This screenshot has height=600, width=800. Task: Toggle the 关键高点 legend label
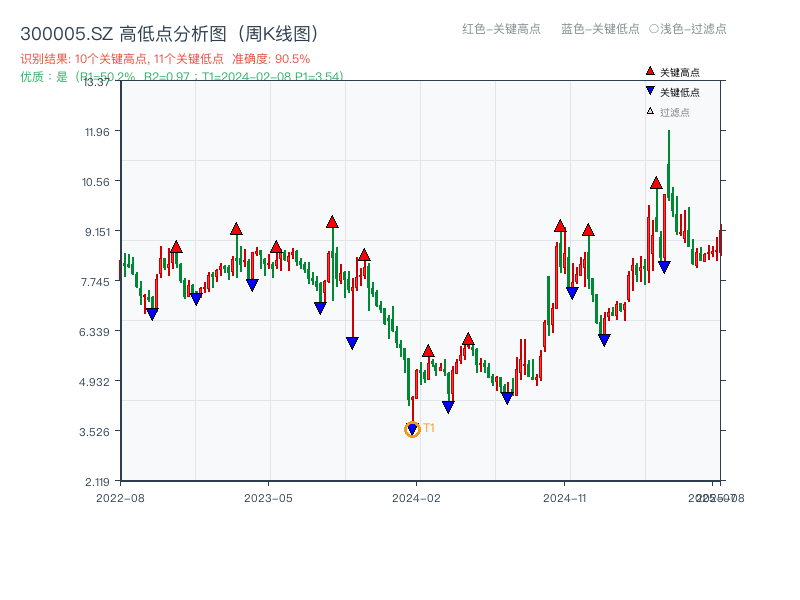tap(680, 72)
